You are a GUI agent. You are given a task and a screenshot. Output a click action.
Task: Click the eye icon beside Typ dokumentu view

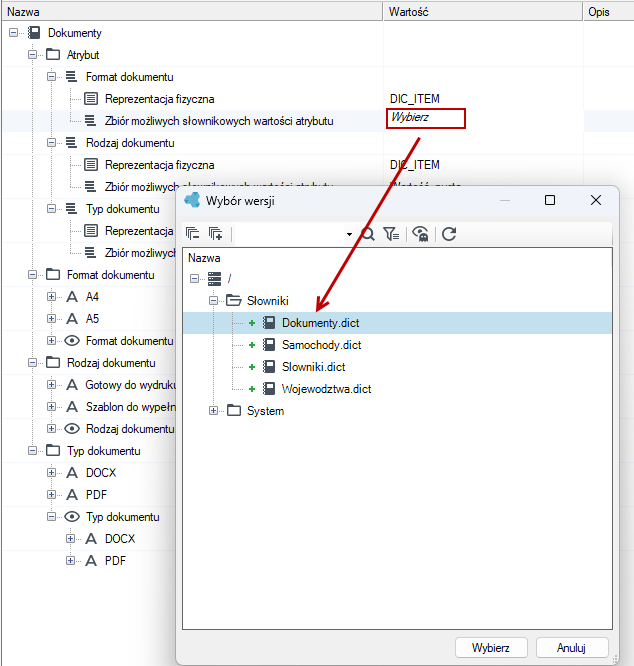click(x=72, y=516)
